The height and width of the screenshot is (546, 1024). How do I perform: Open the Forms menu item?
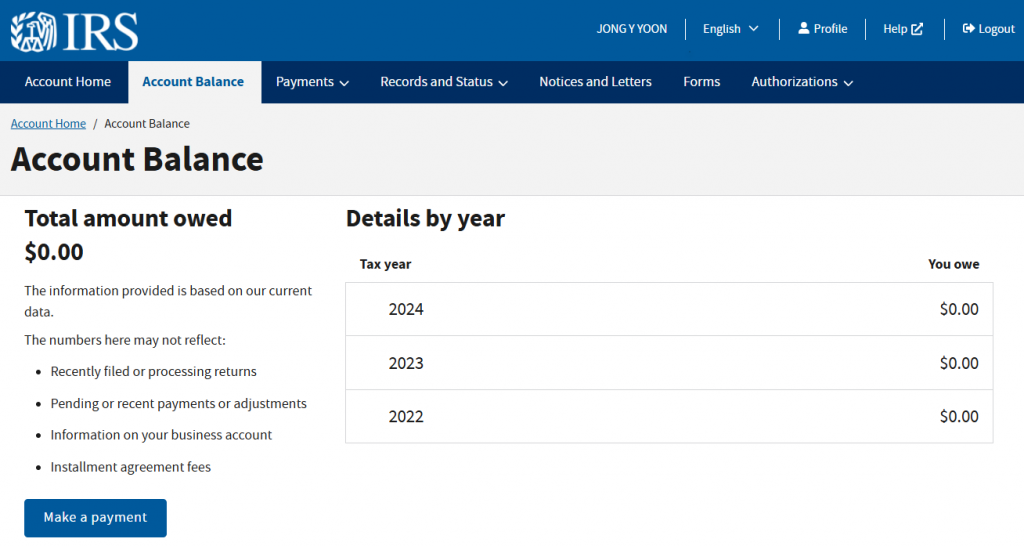click(701, 82)
